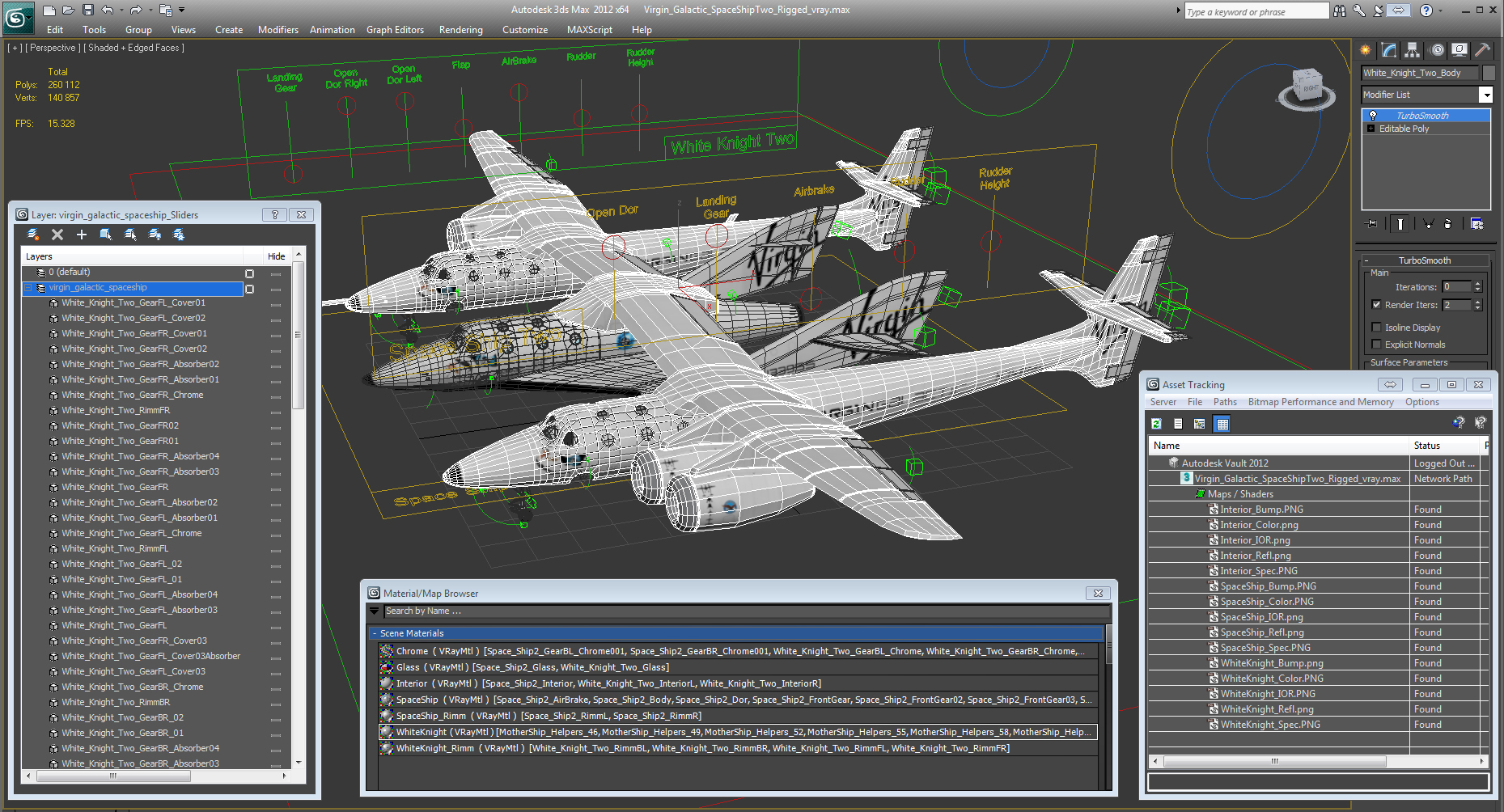The height and width of the screenshot is (812, 1504).
Task: Switch Asset Tracking to Tree View
Action: tap(1200, 424)
